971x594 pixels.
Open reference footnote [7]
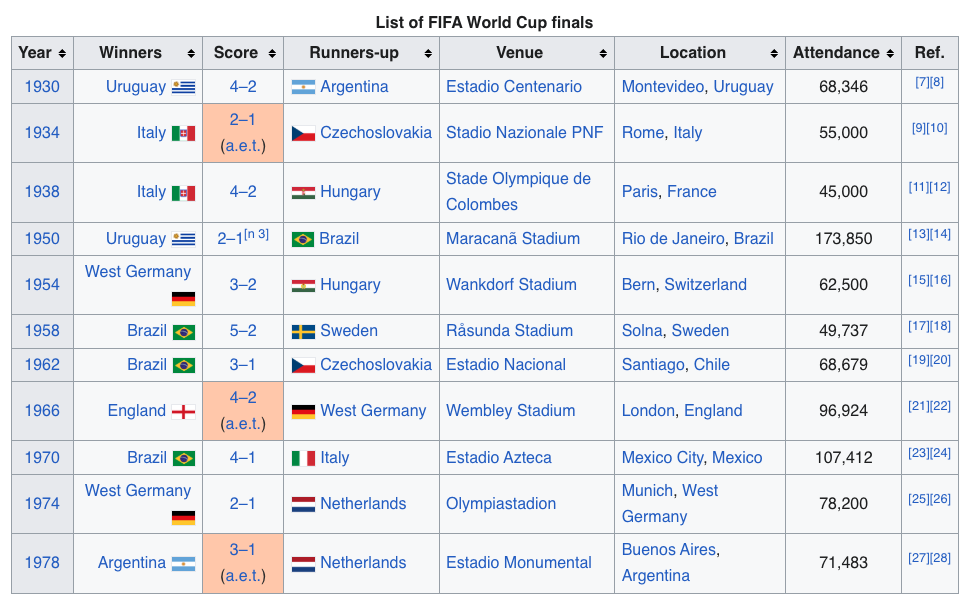click(x=921, y=82)
